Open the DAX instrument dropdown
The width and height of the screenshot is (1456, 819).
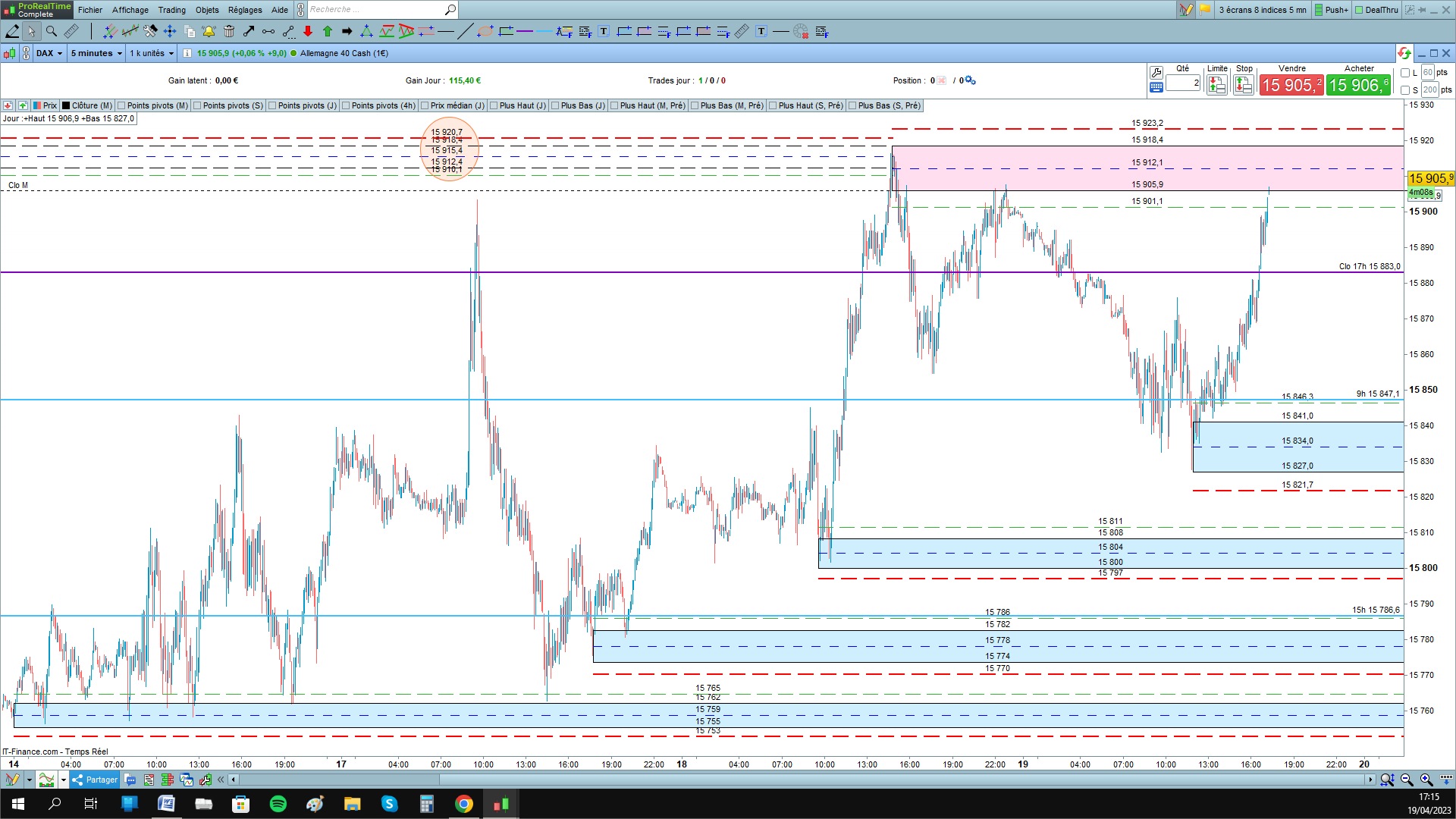pos(49,53)
